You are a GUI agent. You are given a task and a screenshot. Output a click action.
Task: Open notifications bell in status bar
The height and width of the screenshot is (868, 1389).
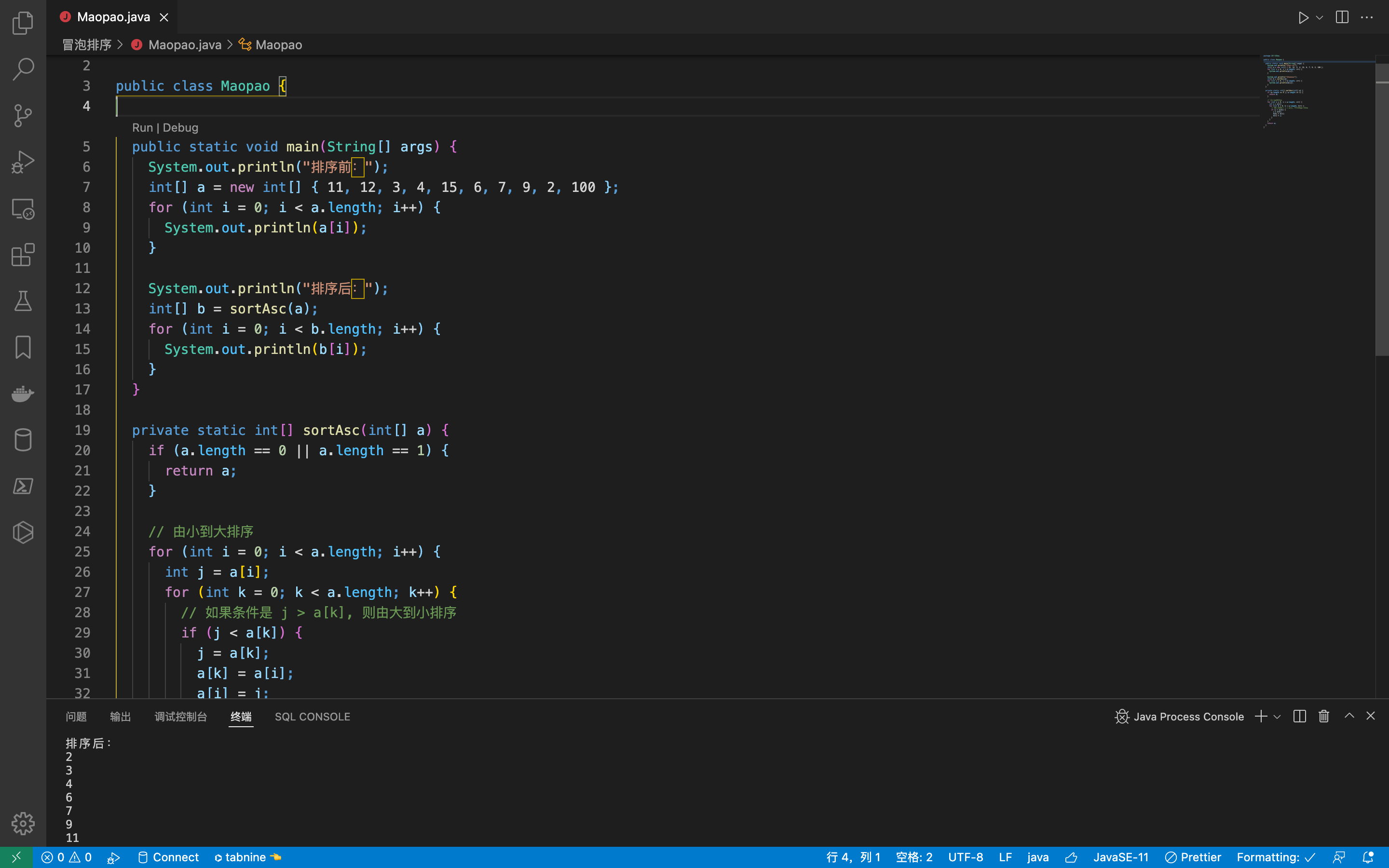(1368, 857)
